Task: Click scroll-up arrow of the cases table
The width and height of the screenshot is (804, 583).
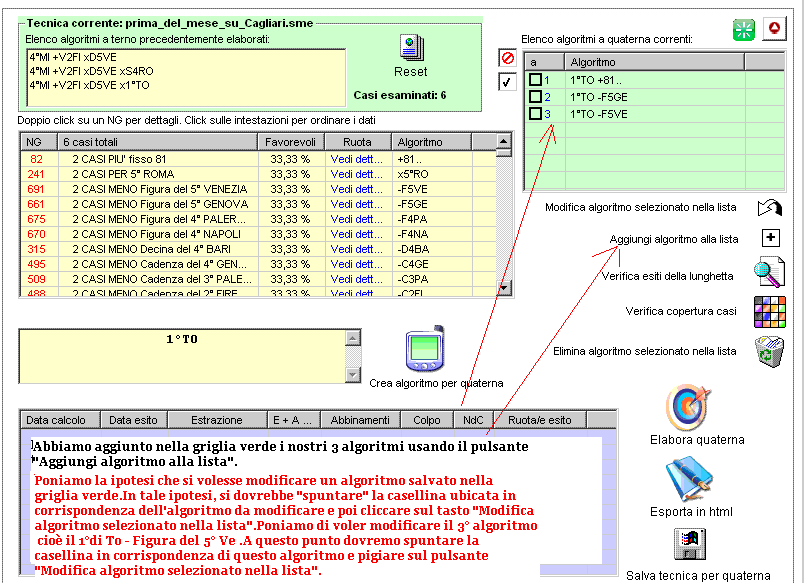Action: tap(504, 141)
